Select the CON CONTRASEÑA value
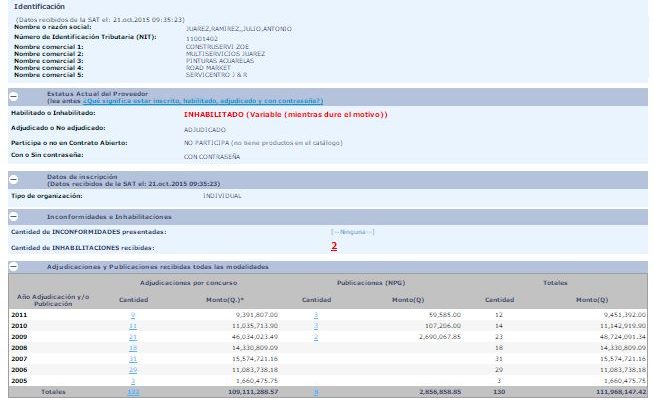The image size is (654, 398). (x=212, y=157)
